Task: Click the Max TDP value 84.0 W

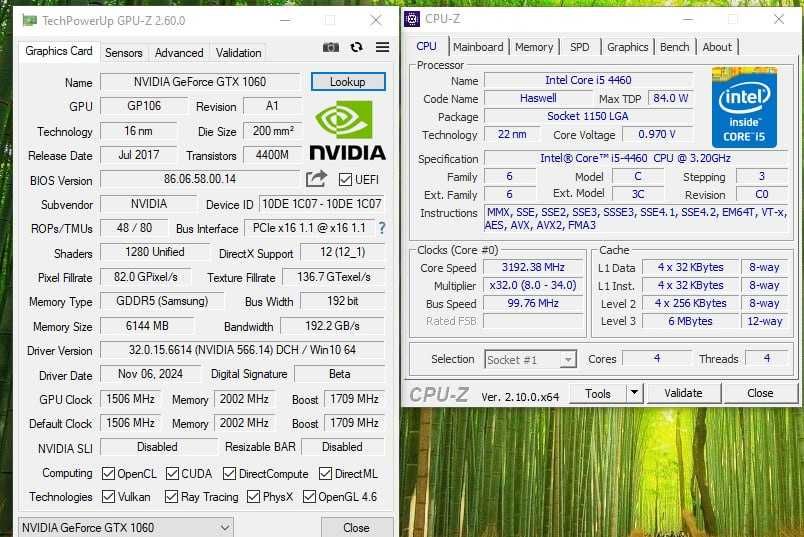Action: click(671, 98)
